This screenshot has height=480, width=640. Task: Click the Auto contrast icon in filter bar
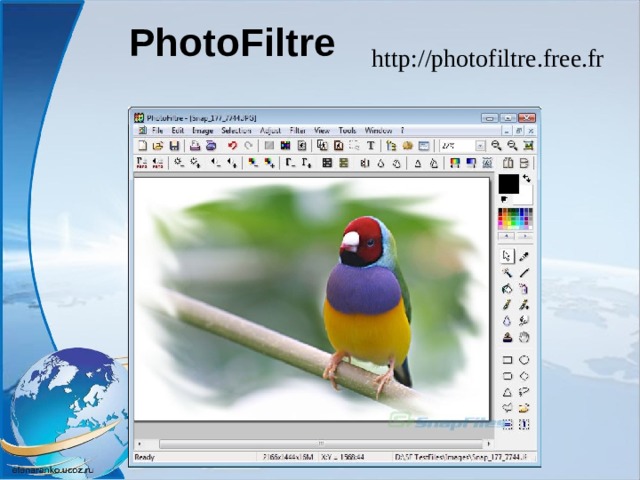(158, 163)
